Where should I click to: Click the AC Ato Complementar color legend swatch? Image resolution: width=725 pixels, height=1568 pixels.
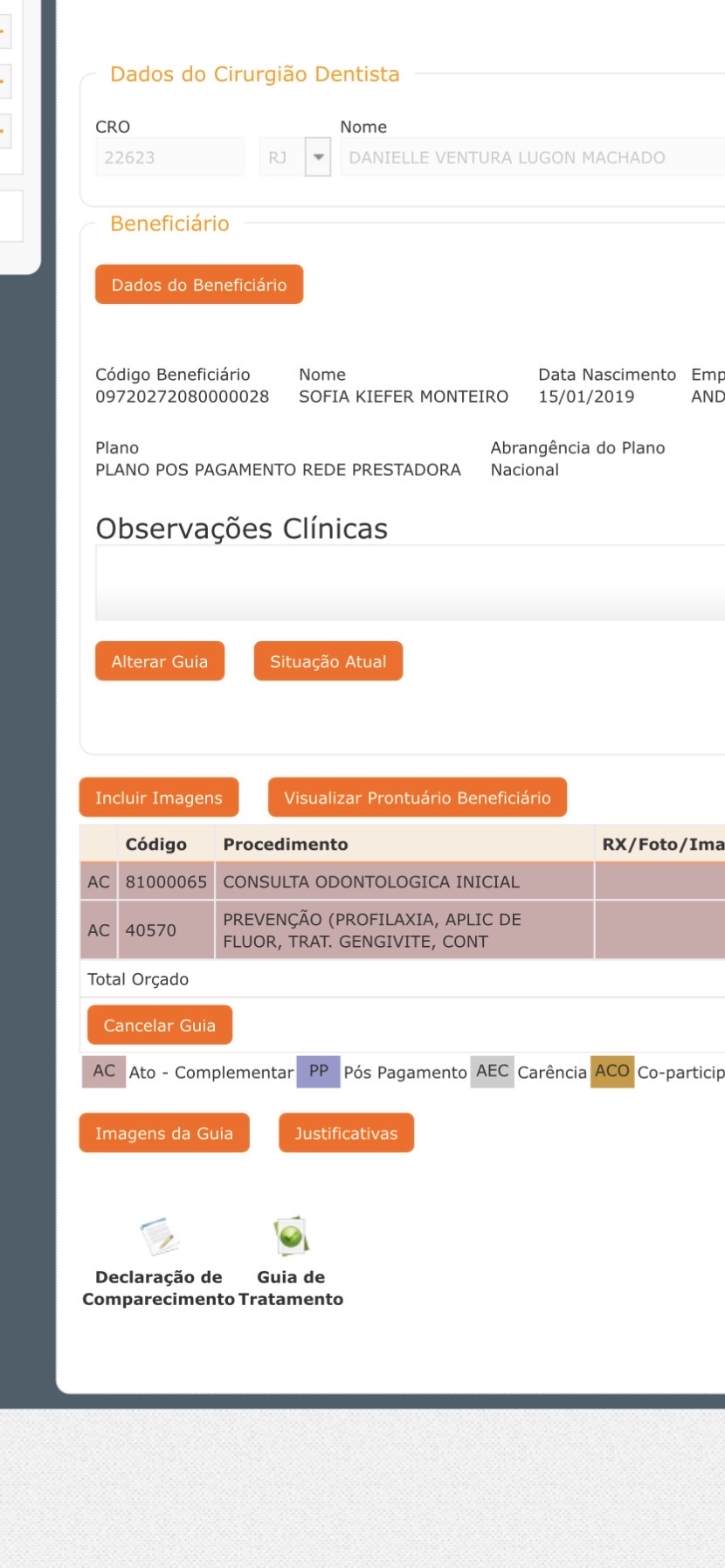click(x=104, y=1071)
